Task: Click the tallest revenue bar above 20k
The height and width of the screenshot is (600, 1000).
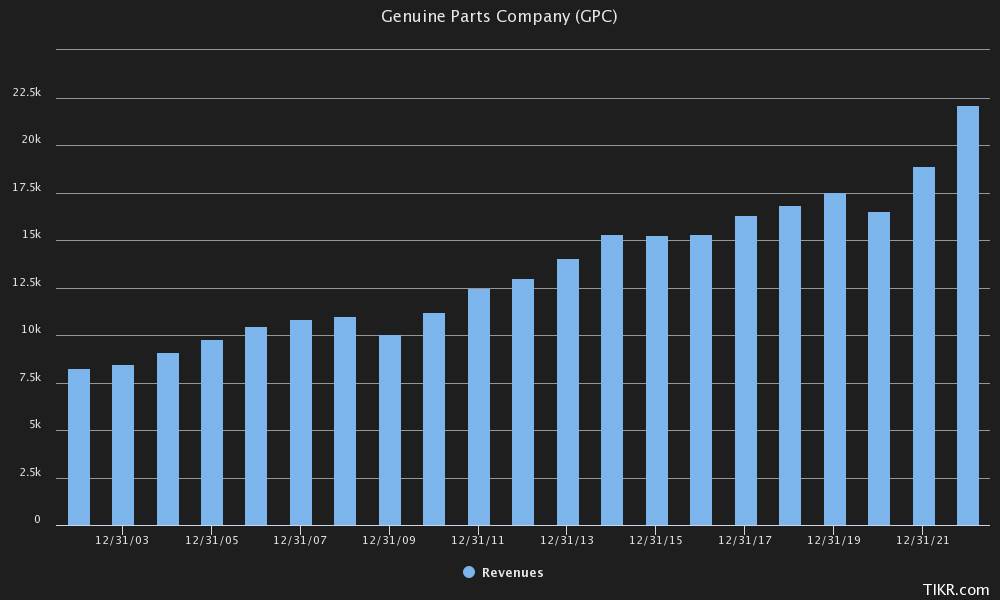Action: (968, 316)
